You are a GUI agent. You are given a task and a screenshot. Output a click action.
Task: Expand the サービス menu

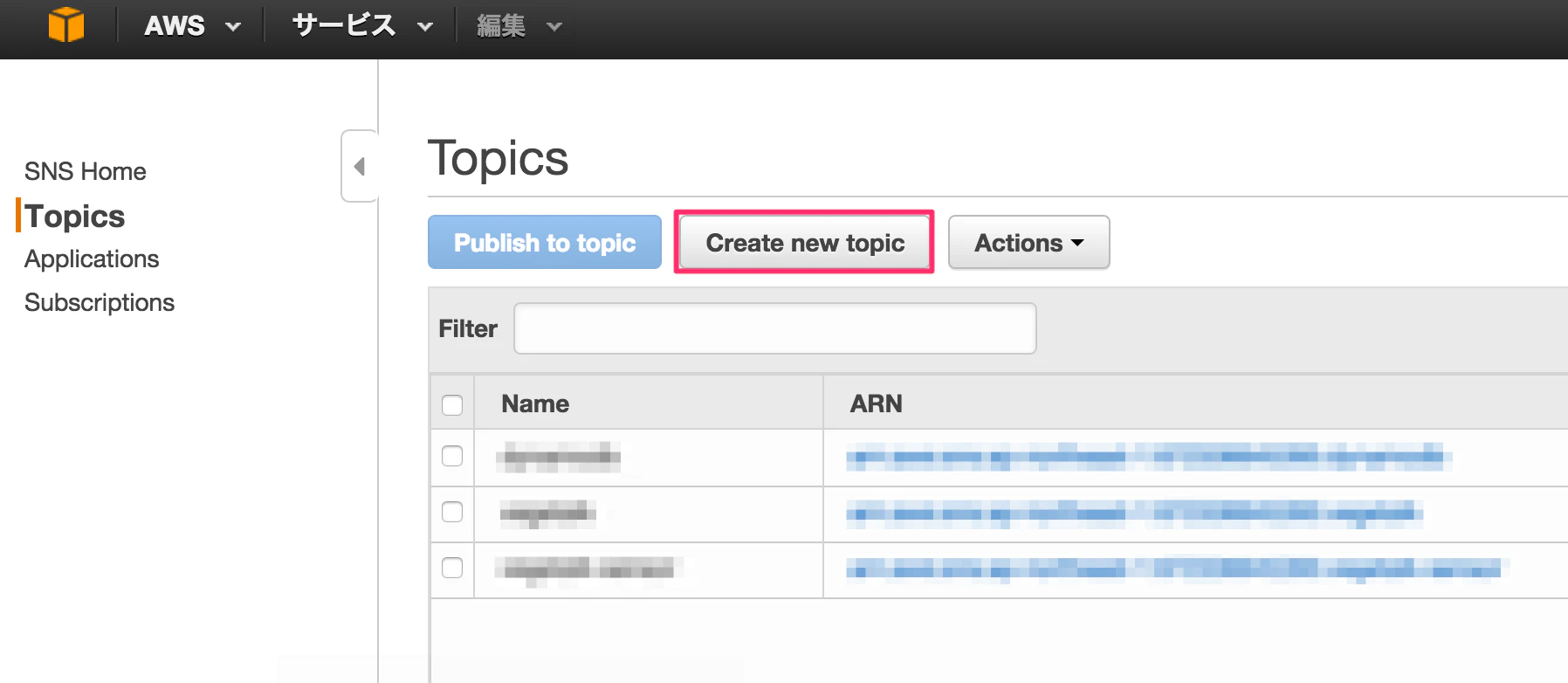tap(362, 26)
